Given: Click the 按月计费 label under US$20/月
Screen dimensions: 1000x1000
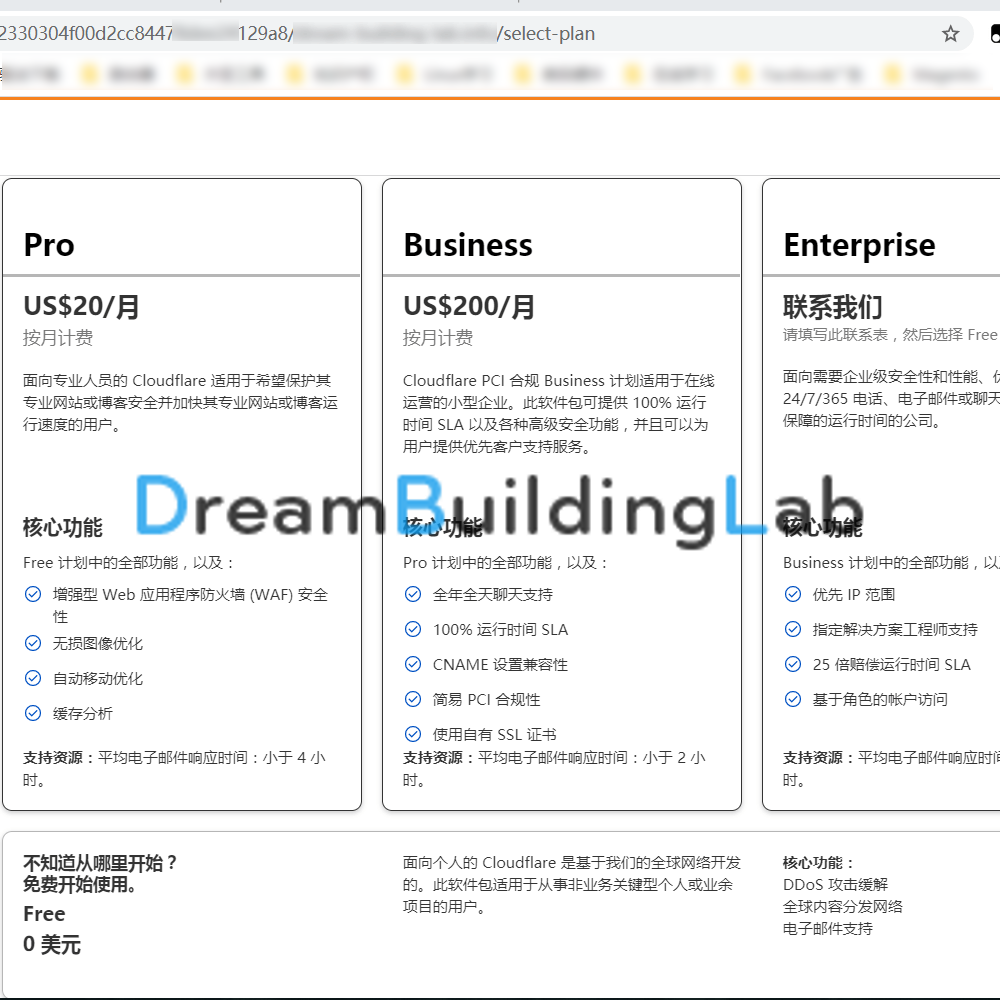Looking at the screenshot, I should [58, 338].
